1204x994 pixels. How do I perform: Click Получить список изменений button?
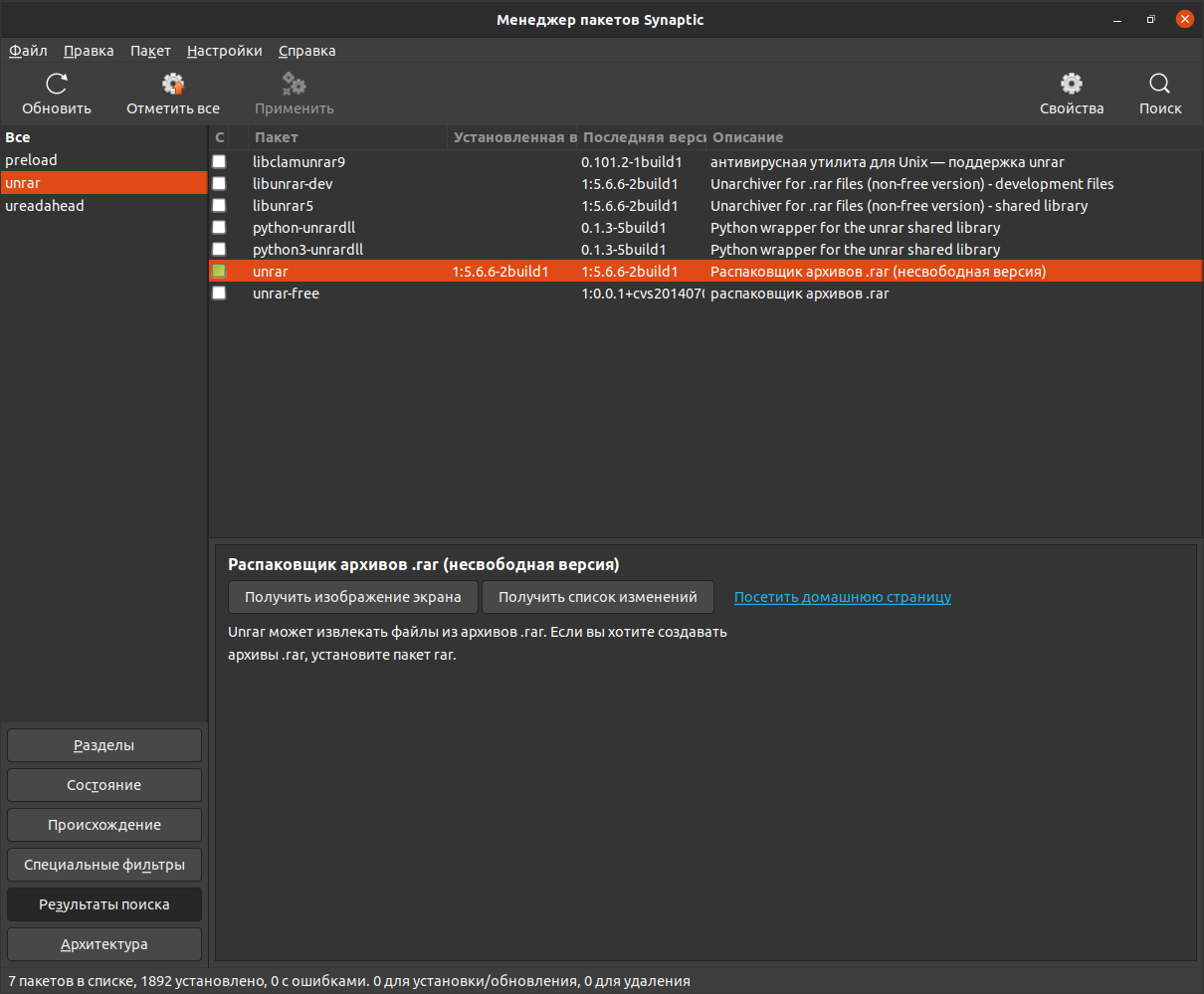597,597
